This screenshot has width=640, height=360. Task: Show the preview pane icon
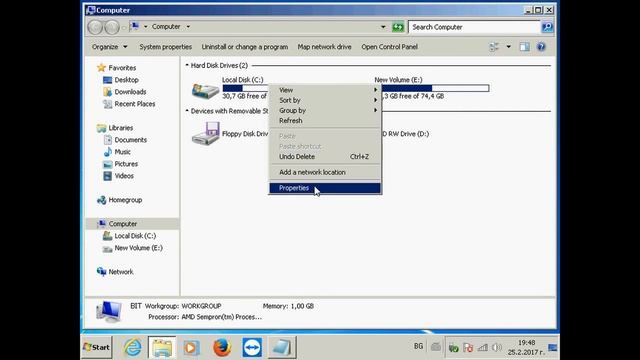point(524,47)
